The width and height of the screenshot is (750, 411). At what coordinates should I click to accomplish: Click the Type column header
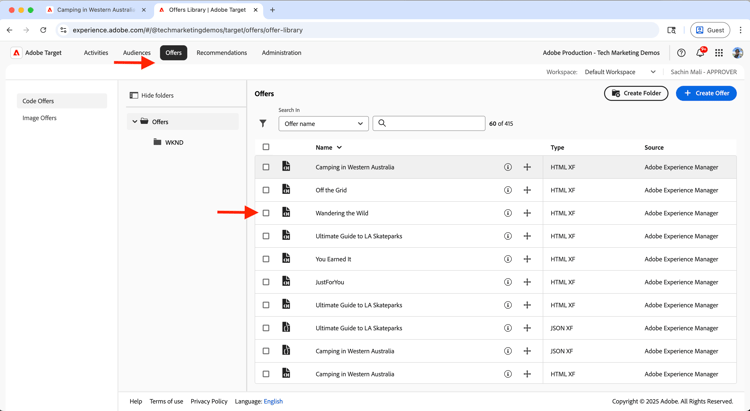[557, 147]
